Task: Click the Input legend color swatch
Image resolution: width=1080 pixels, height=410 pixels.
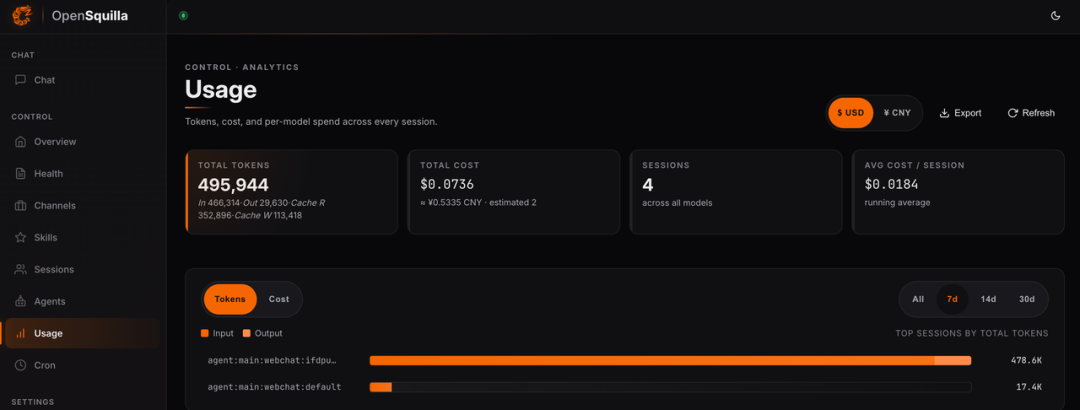Action: click(205, 334)
